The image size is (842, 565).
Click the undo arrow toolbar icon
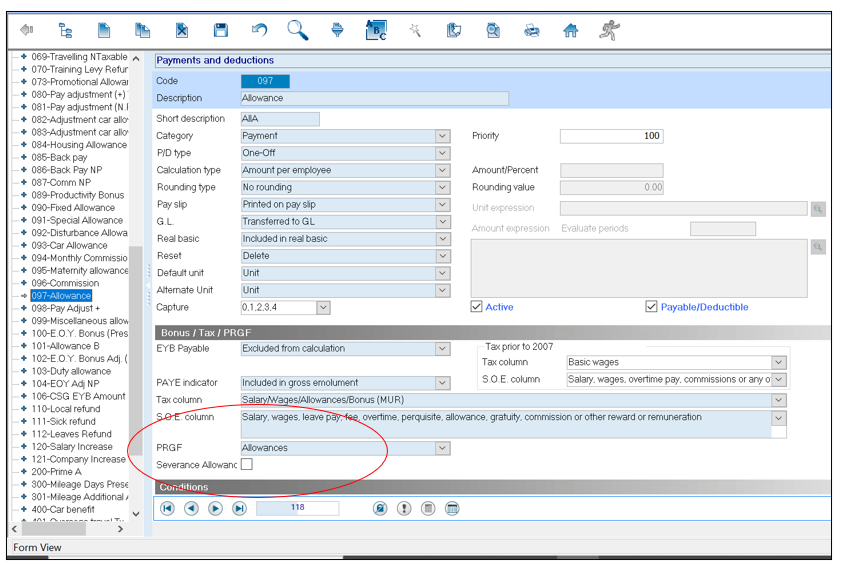tap(260, 31)
